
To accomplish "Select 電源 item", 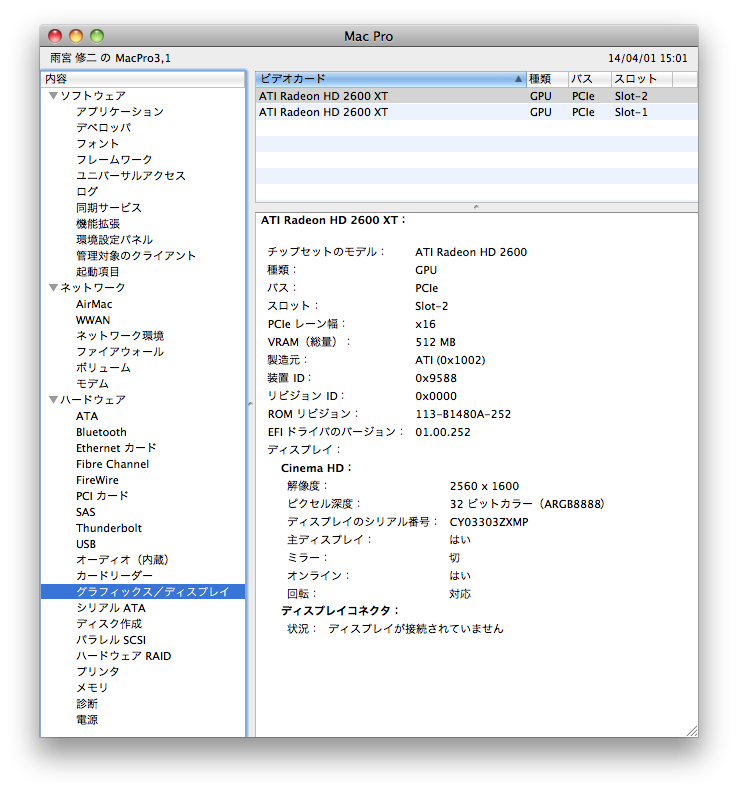I will [87, 720].
